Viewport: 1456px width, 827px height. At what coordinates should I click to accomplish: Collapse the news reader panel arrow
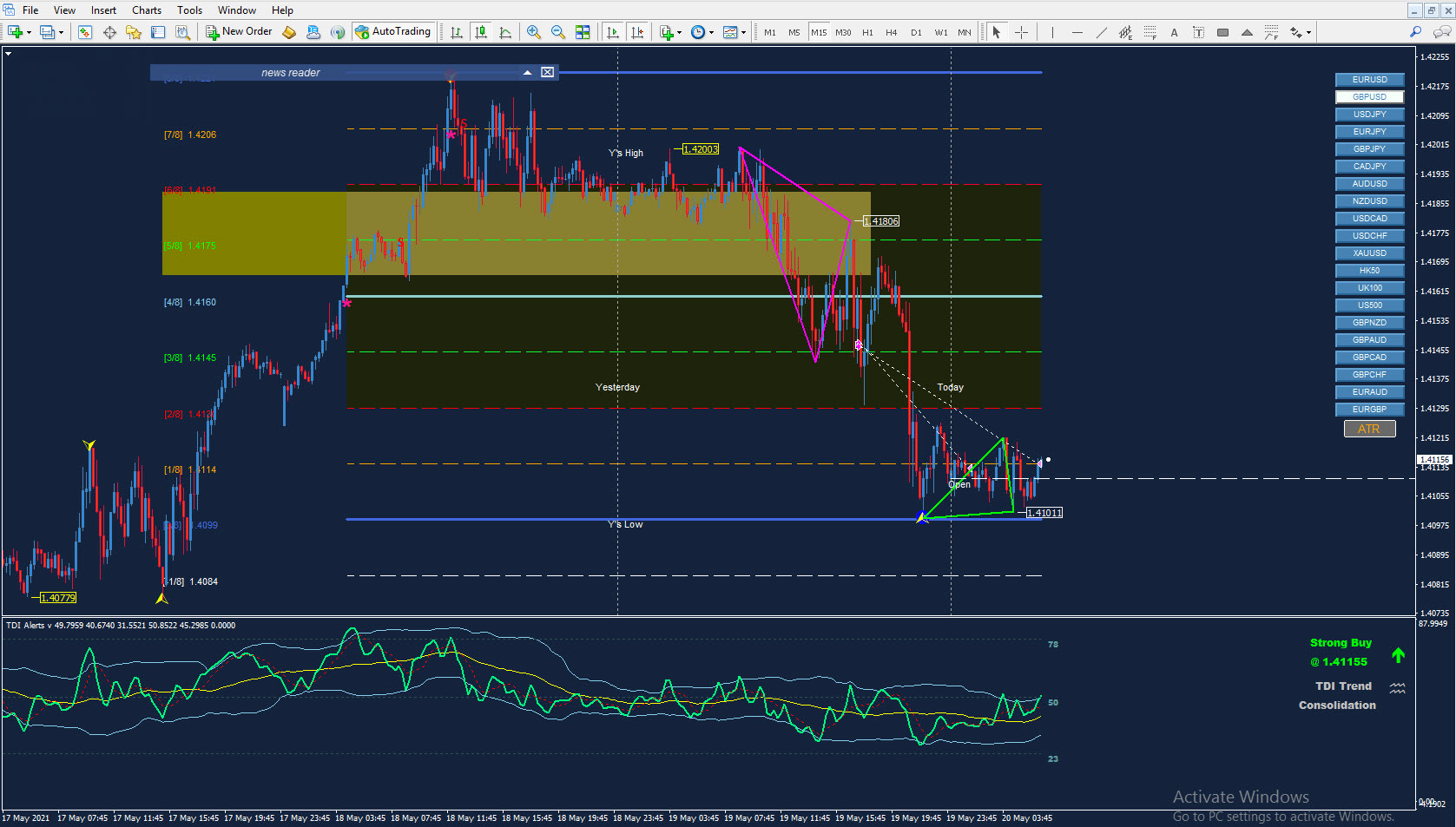527,73
